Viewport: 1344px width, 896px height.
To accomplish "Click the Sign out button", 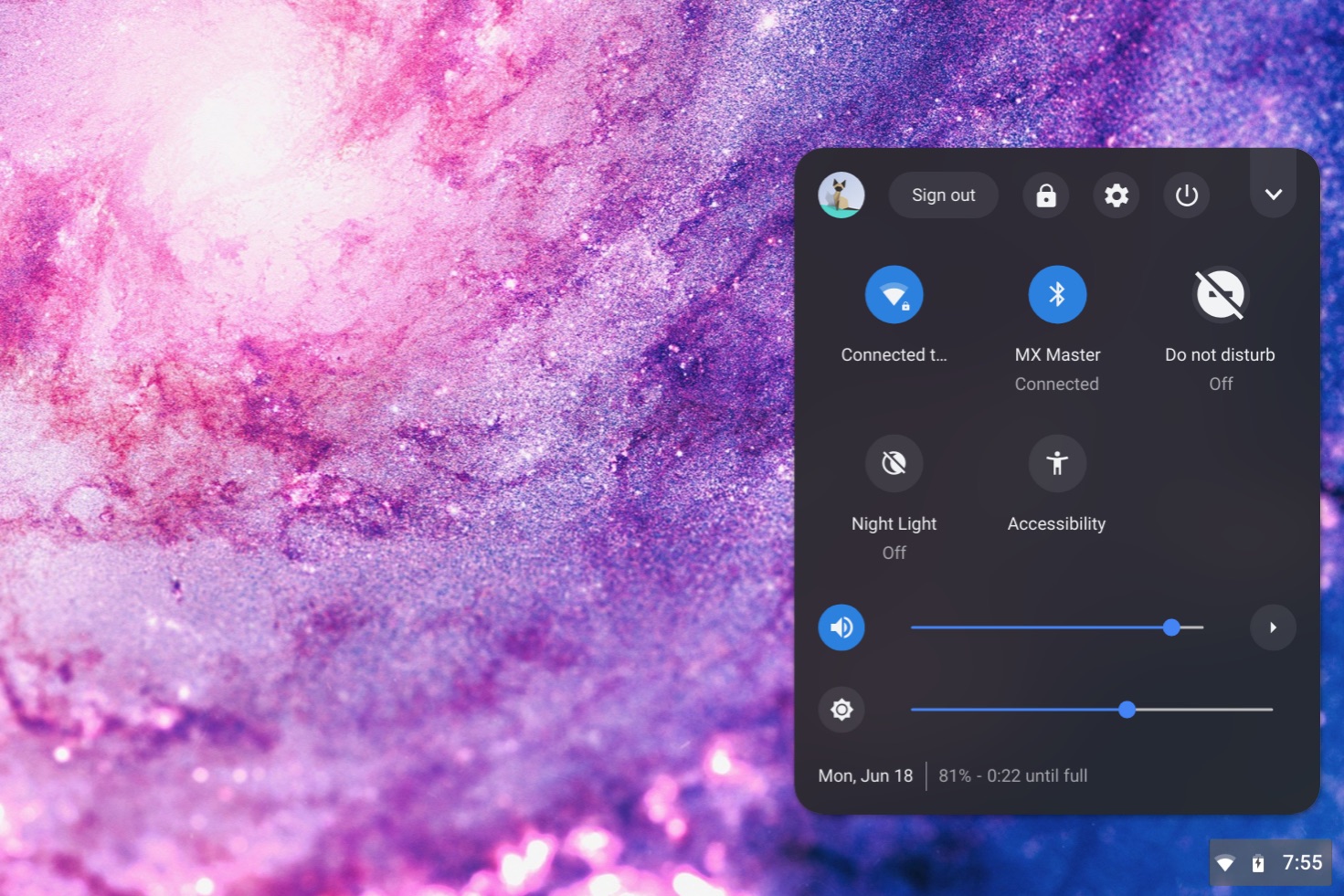I will 943,195.
